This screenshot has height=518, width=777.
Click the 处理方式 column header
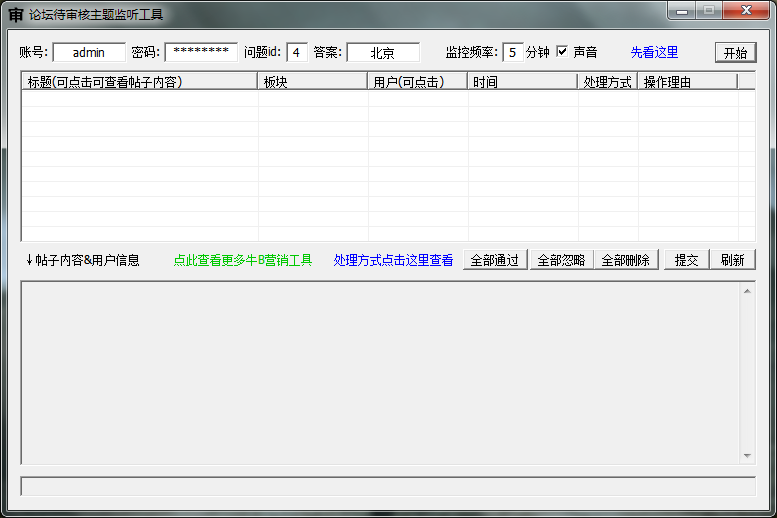pos(608,82)
